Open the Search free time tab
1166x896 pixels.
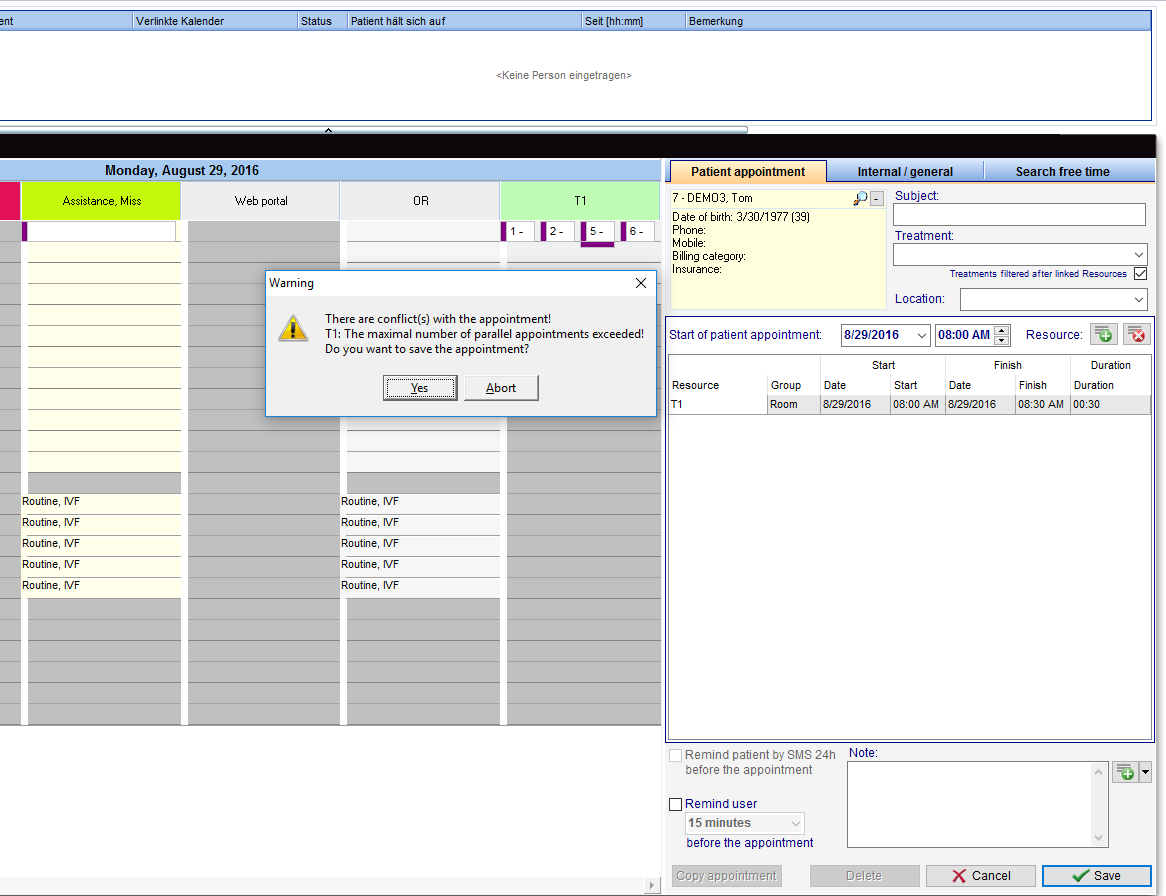click(1063, 172)
